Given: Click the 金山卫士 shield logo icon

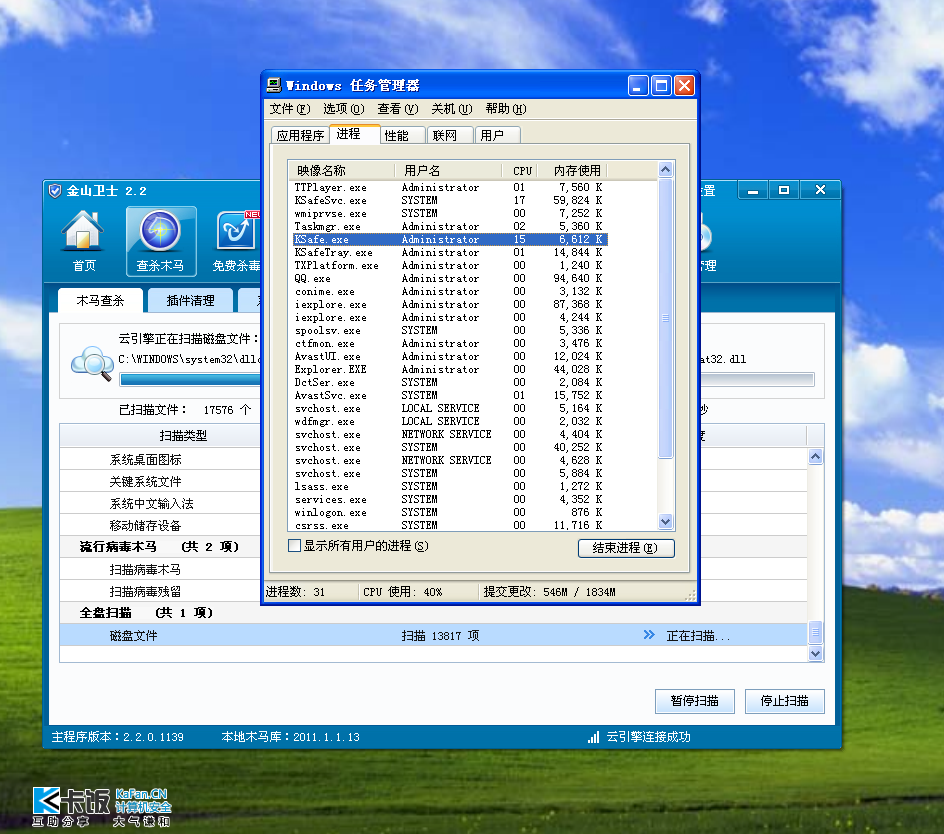Looking at the screenshot, I should pyautogui.click(x=55, y=191).
